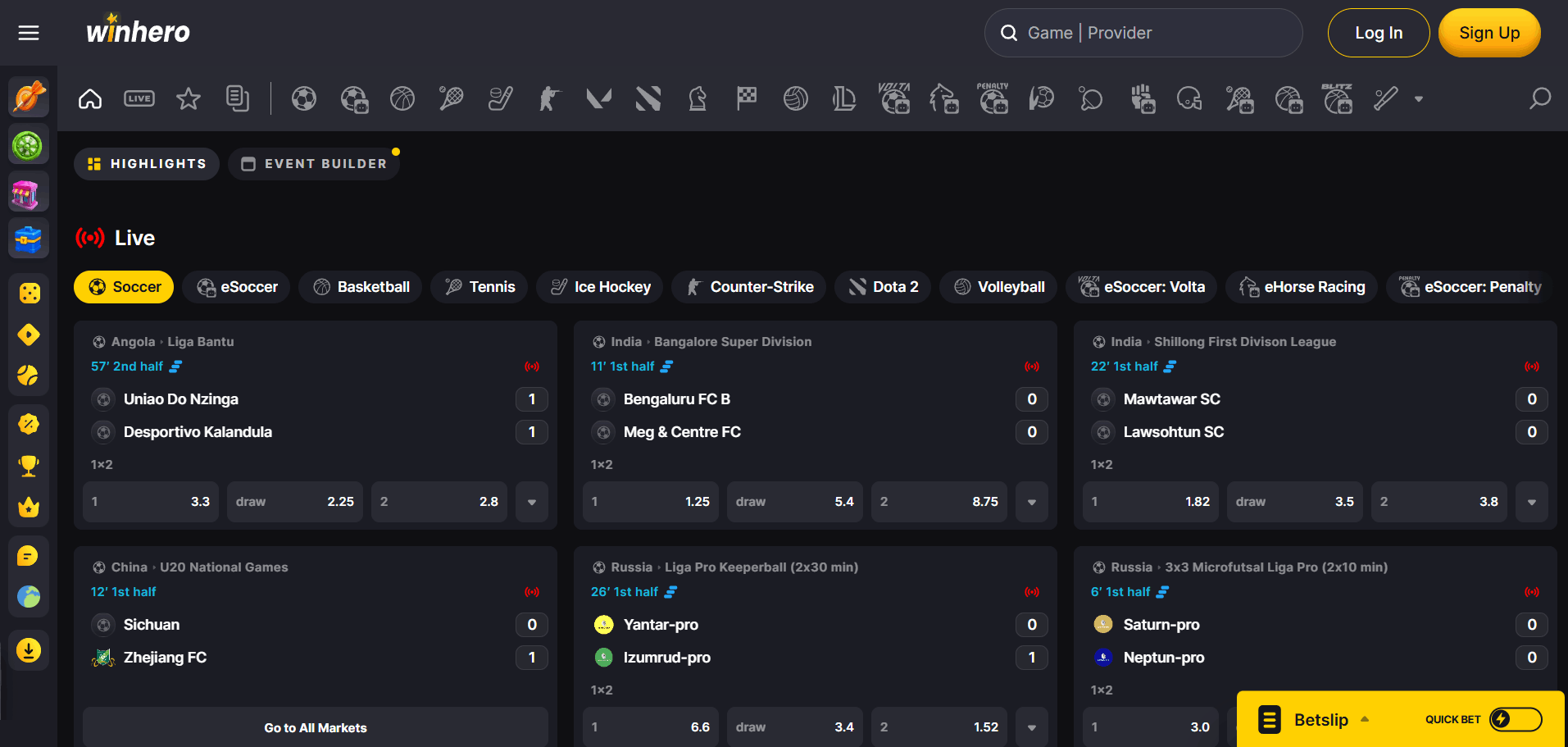This screenshot has width=1568, height=747.
Task: Click Go to All Markets for Sichuan match
Action: point(316,727)
